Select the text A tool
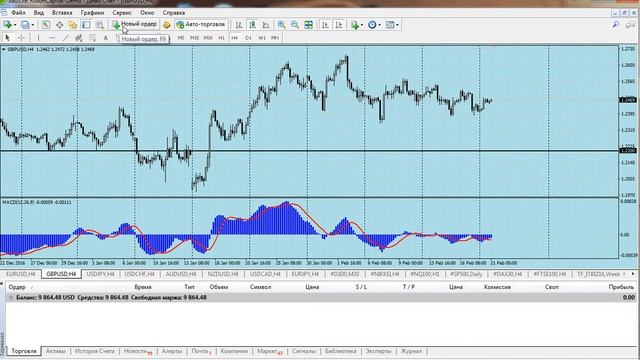The width and height of the screenshot is (640, 360). pos(106,38)
